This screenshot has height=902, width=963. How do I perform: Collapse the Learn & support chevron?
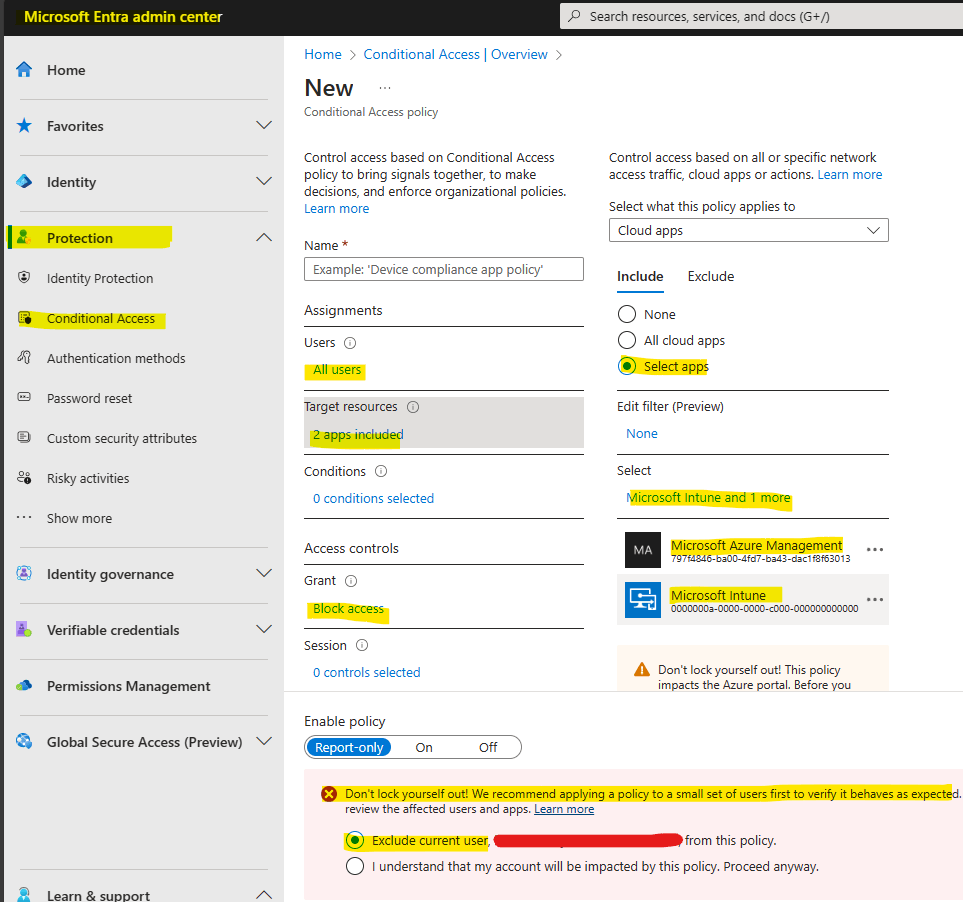(264, 894)
